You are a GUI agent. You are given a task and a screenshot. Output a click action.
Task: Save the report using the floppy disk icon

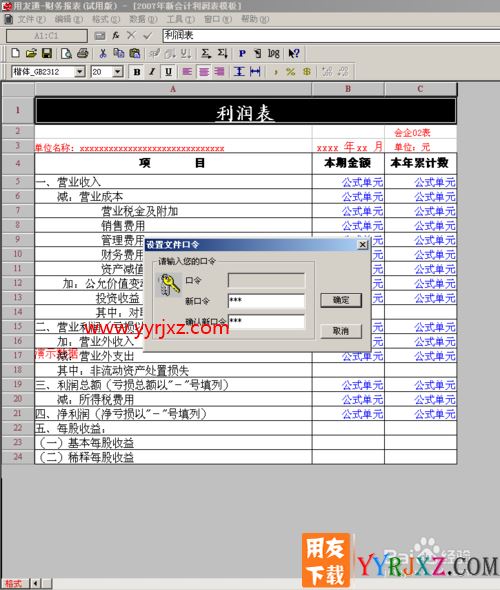click(x=47, y=53)
